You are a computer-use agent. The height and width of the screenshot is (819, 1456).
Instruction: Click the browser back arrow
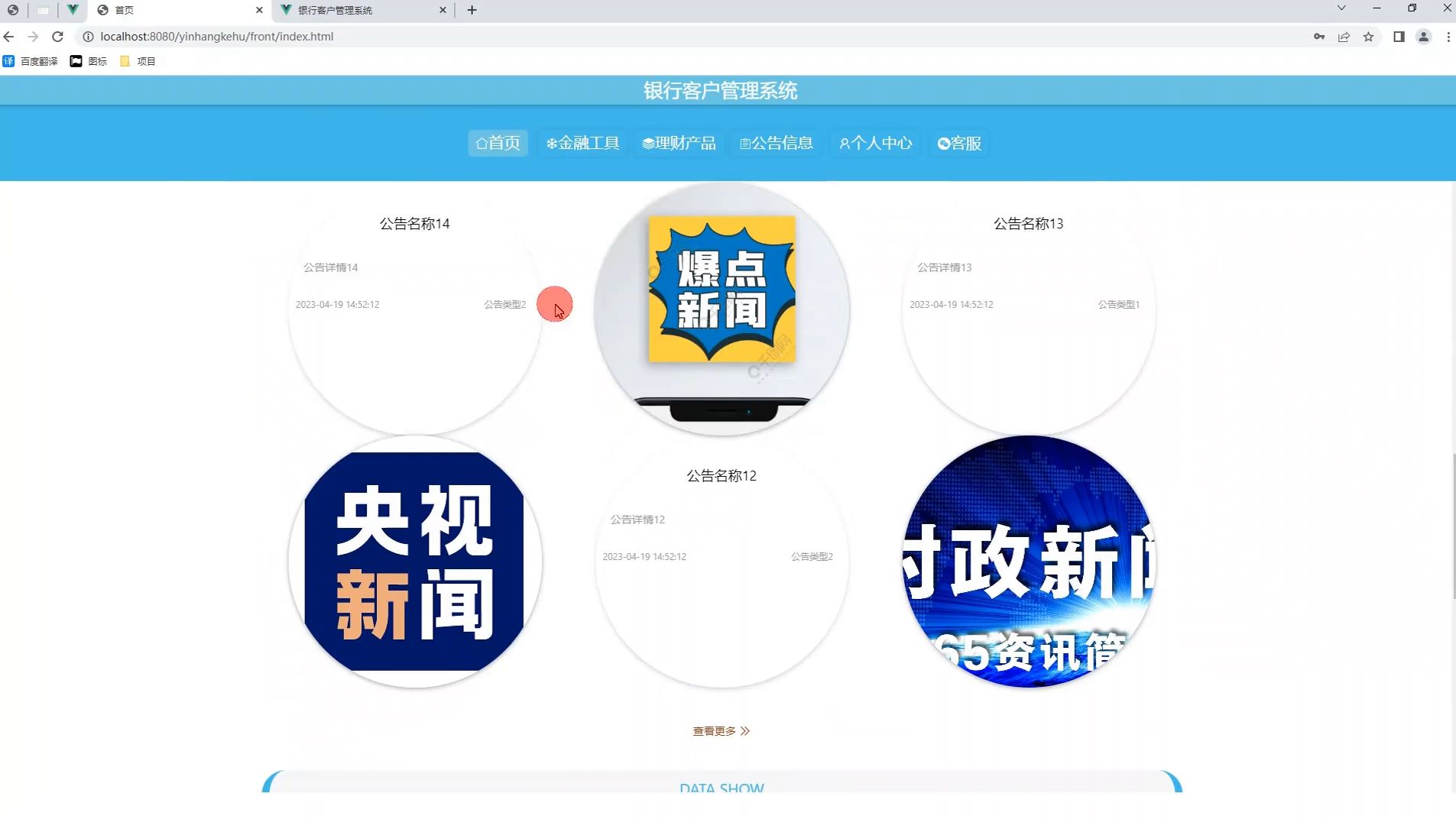9,37
